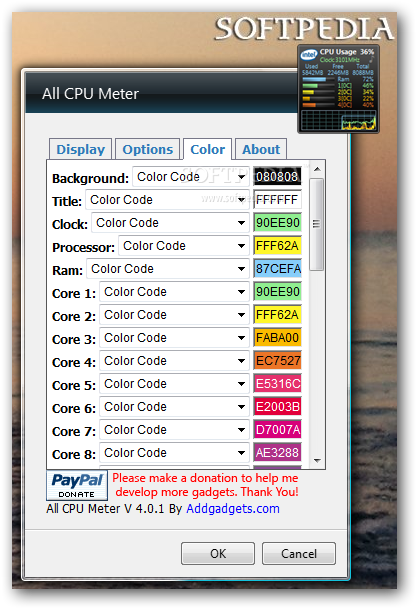
Task: Click the Core 5 color field E5316C
Action: 277,384
